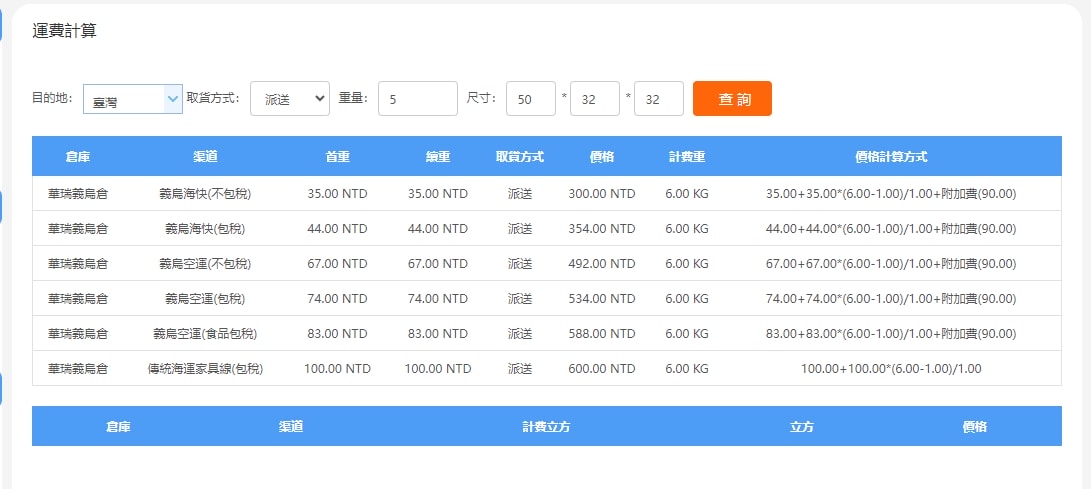Image resolution: width=1091 pixels, height=489 pixels.
Task: Click the 354.00 NTD price cell
Action: [602, 229]
